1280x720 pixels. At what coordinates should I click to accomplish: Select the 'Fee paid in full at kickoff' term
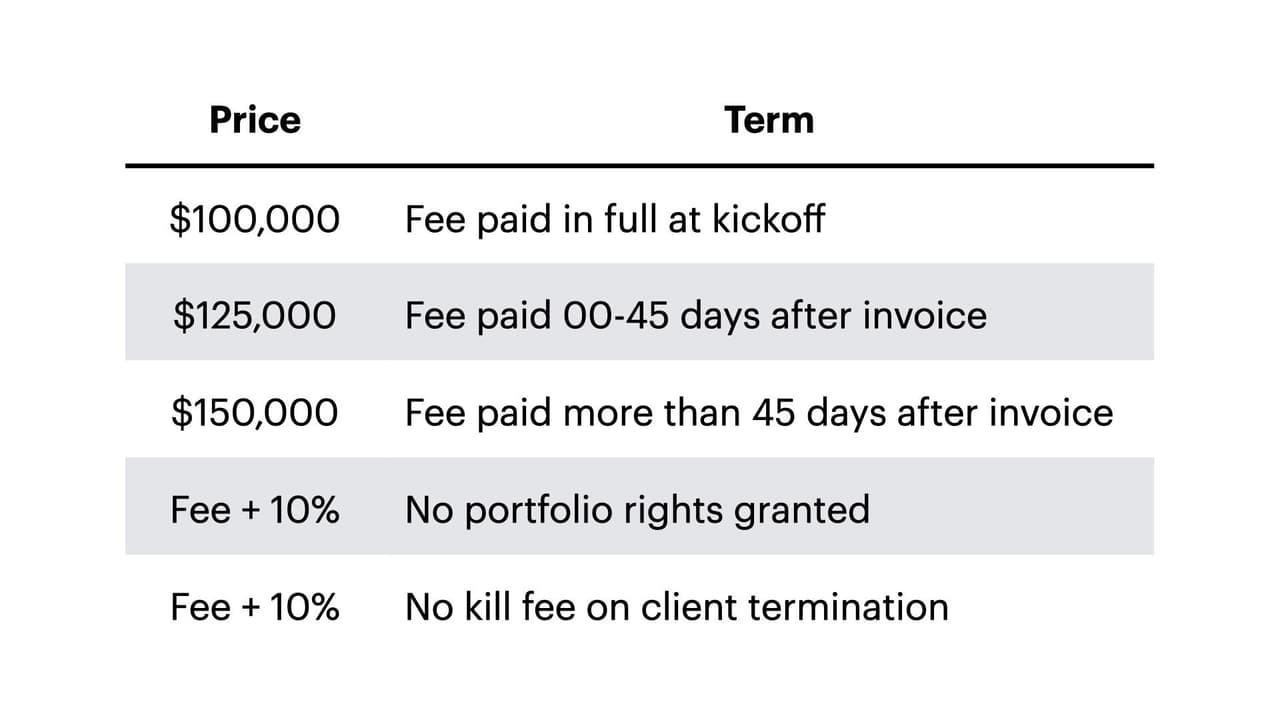coord(615,219)
